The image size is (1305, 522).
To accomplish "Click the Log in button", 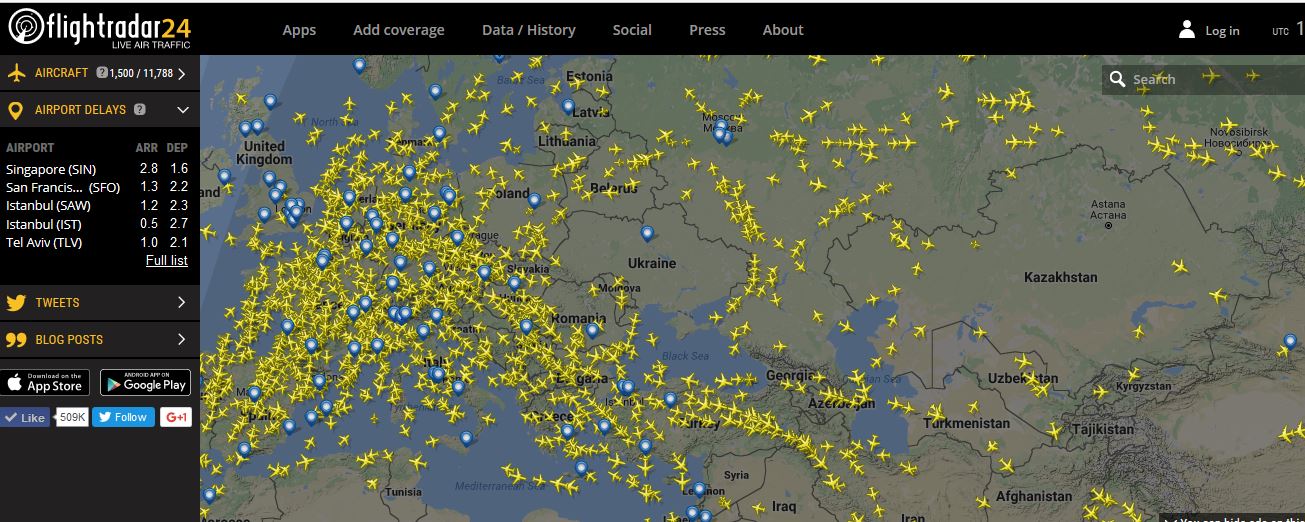I will tap(1210, 30).
